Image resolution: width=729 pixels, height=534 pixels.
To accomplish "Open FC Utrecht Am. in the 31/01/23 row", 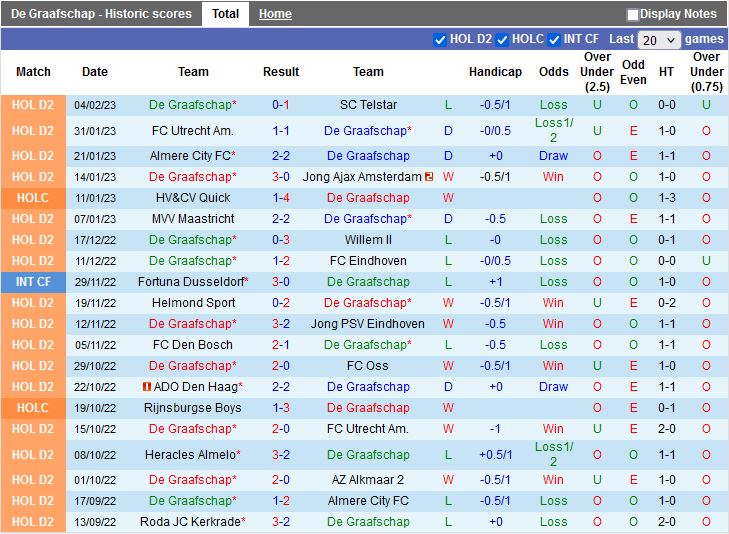I will [192, 131].
